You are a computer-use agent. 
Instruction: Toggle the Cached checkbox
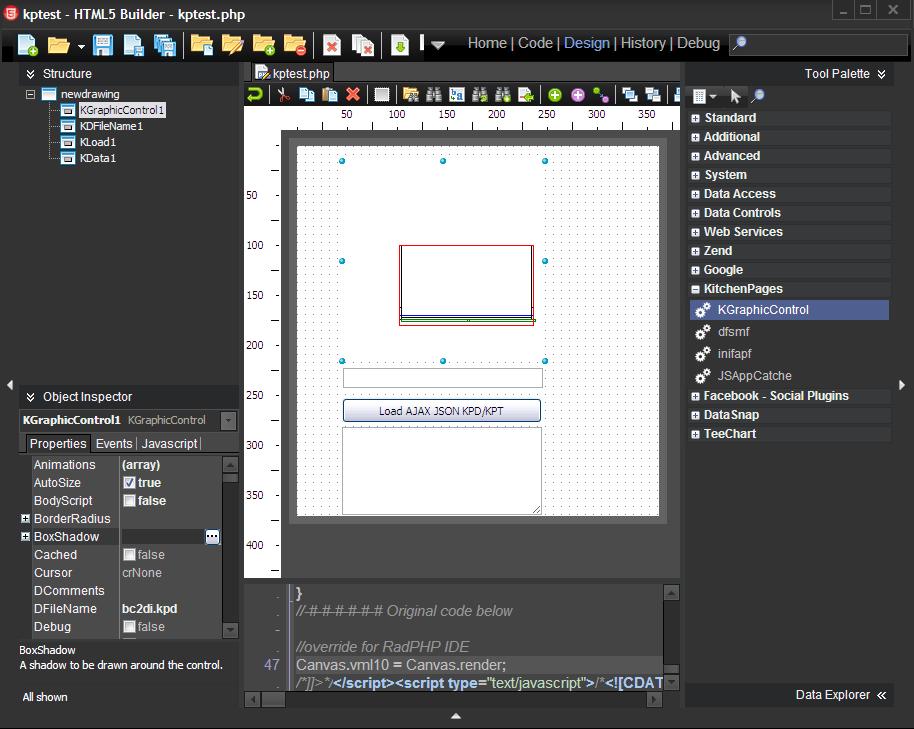tap(129, 555)
